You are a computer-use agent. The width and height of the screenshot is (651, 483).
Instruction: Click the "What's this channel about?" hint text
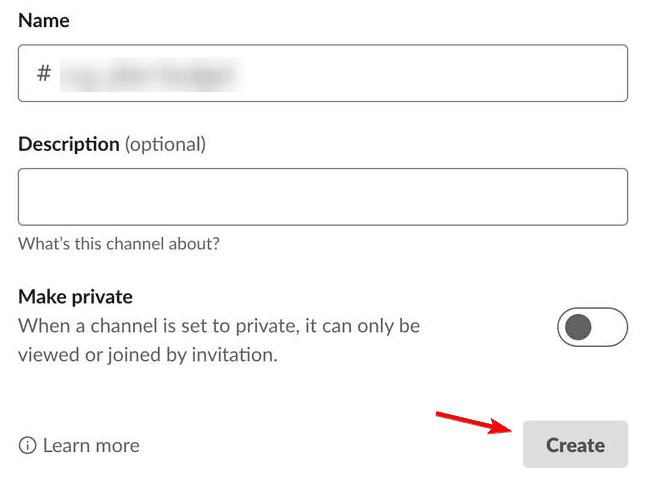pyautogui.click(x=119, y=244)
